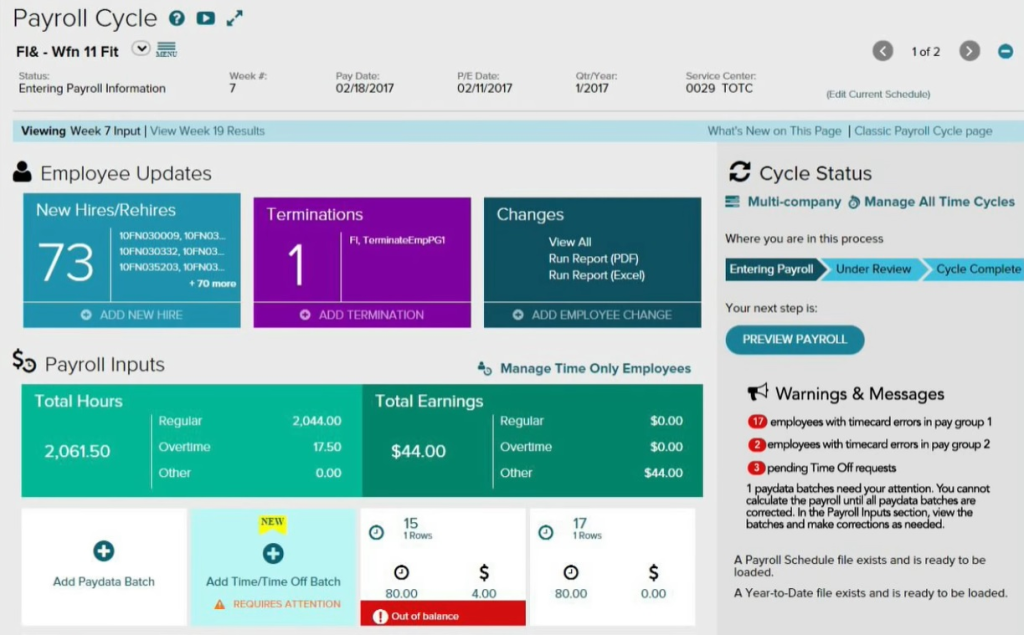Click the help question mark icon

pyautogui.click(x=177, y=19)
